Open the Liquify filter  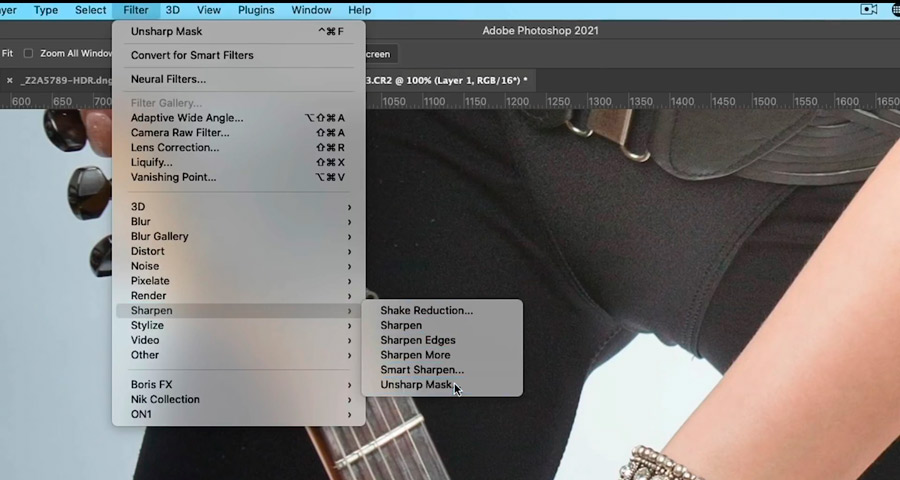(238, 162)
